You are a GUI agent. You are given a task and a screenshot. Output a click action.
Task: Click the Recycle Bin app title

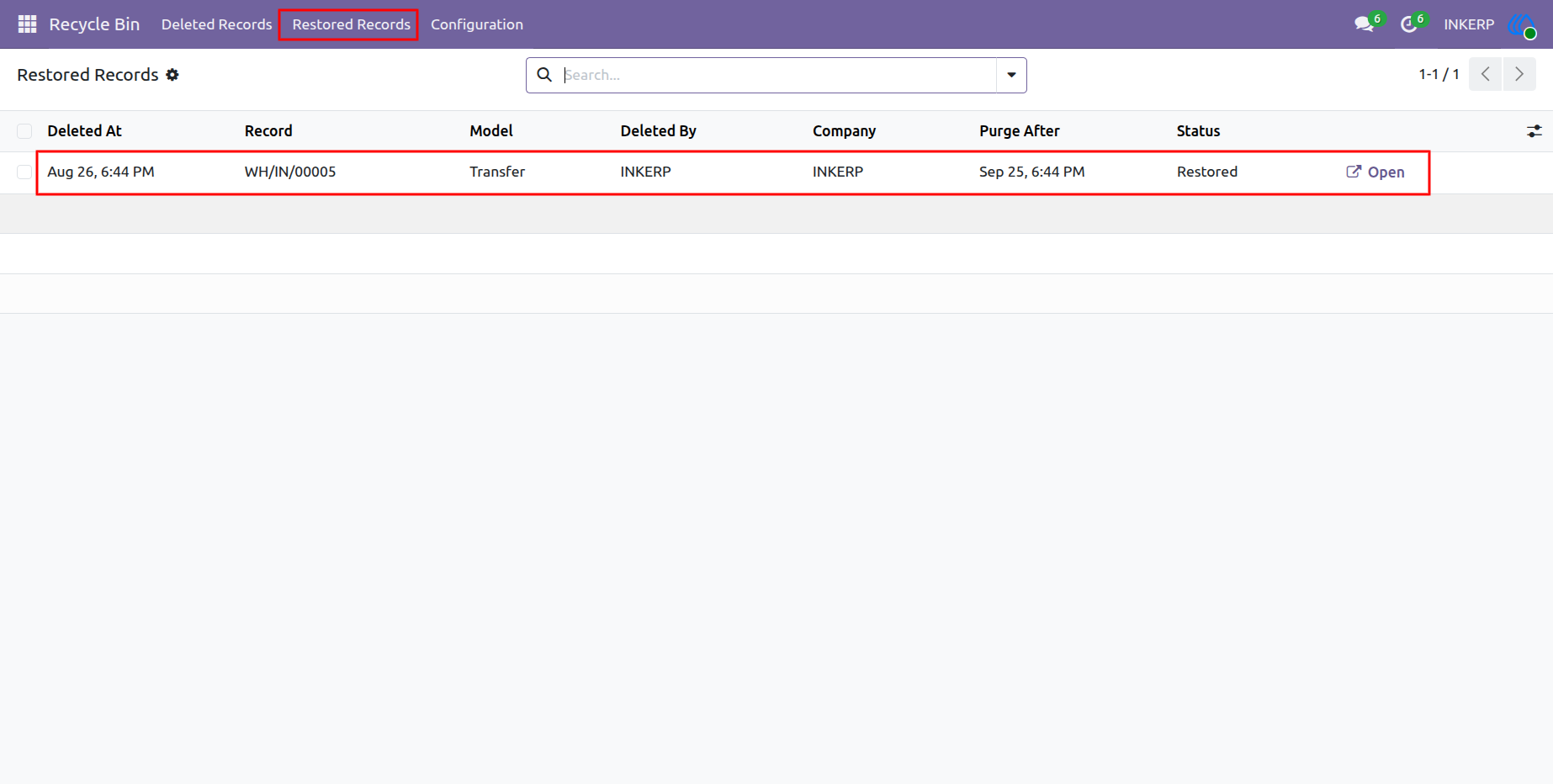click(x=94, y=24)
